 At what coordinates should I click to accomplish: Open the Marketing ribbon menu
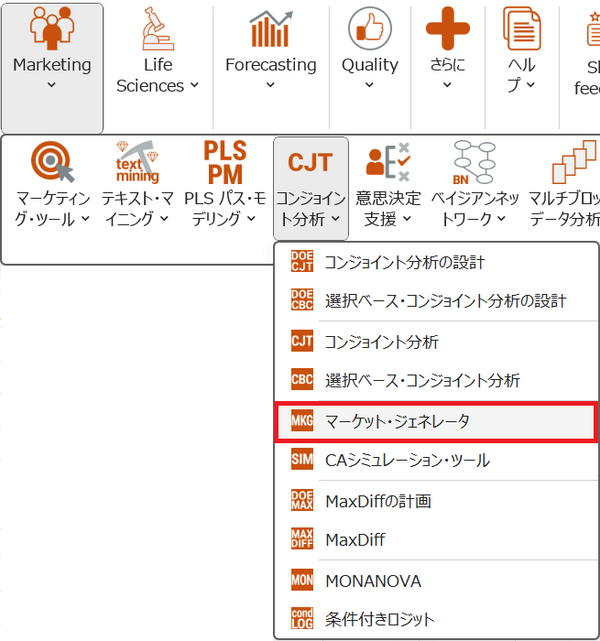(51, 66)
